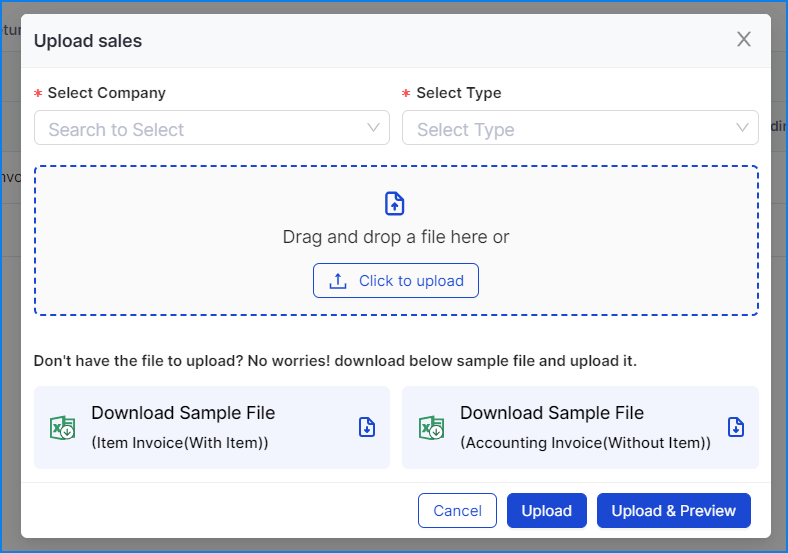
Task: Click the Select Type chevron arrow
Action: (x=742, y=128)
